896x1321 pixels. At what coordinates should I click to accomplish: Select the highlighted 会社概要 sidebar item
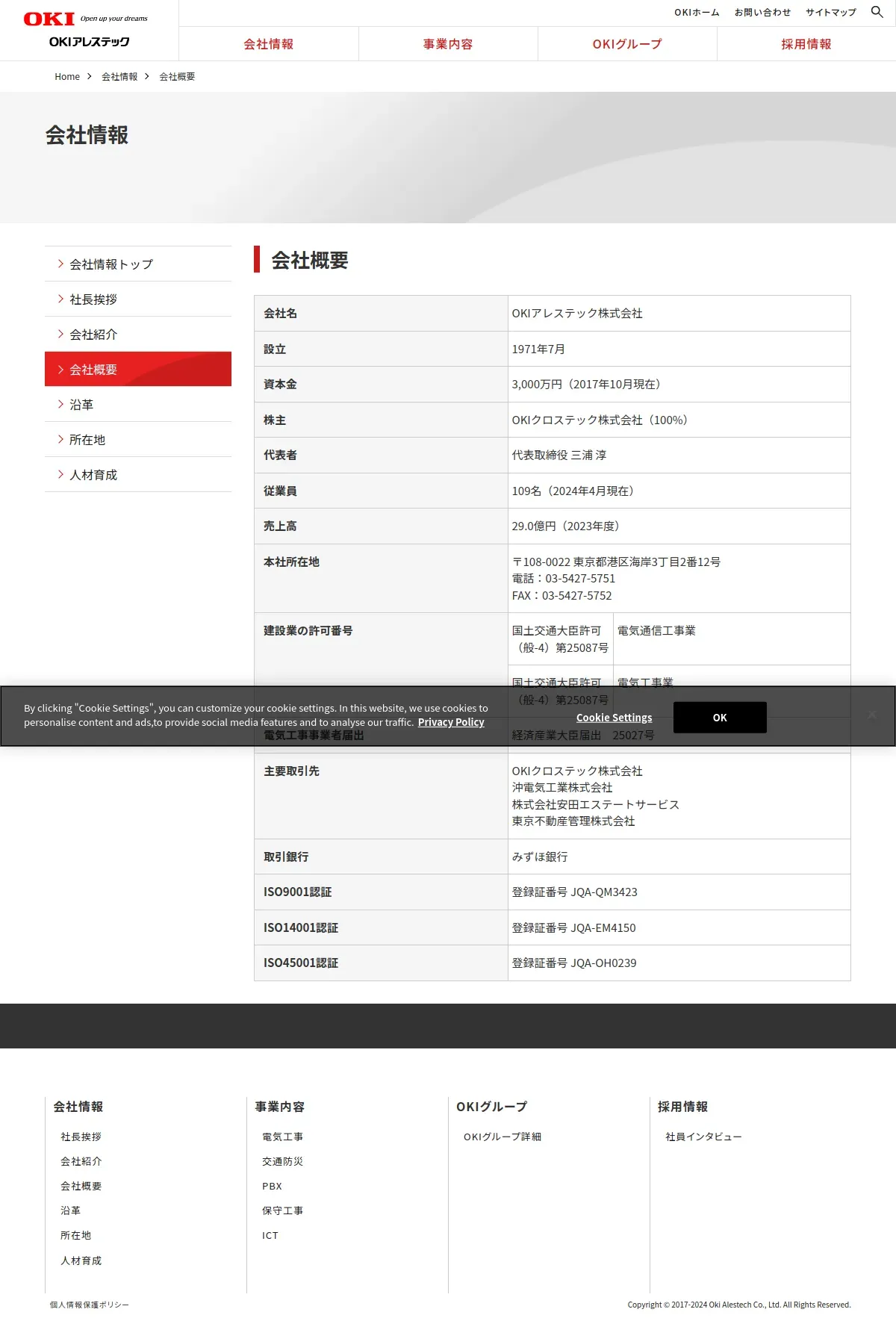click(138, 369)
